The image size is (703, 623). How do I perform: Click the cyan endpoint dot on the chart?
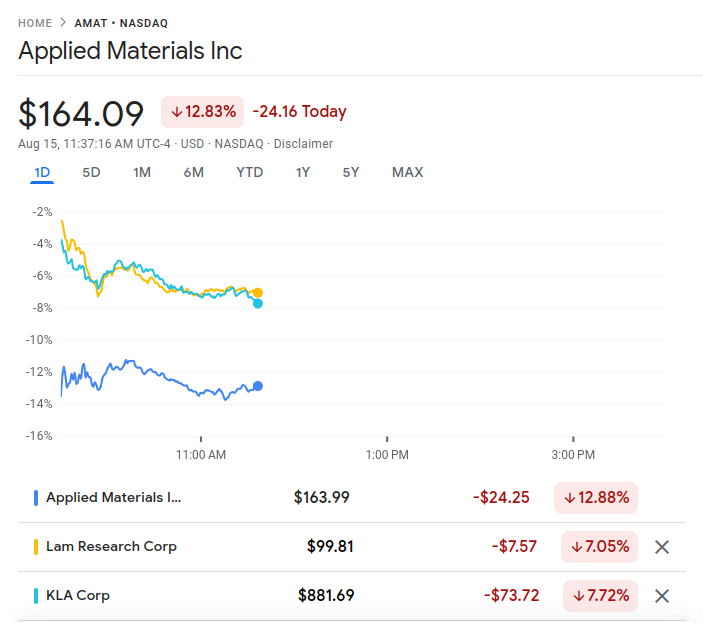coord(258,303)
